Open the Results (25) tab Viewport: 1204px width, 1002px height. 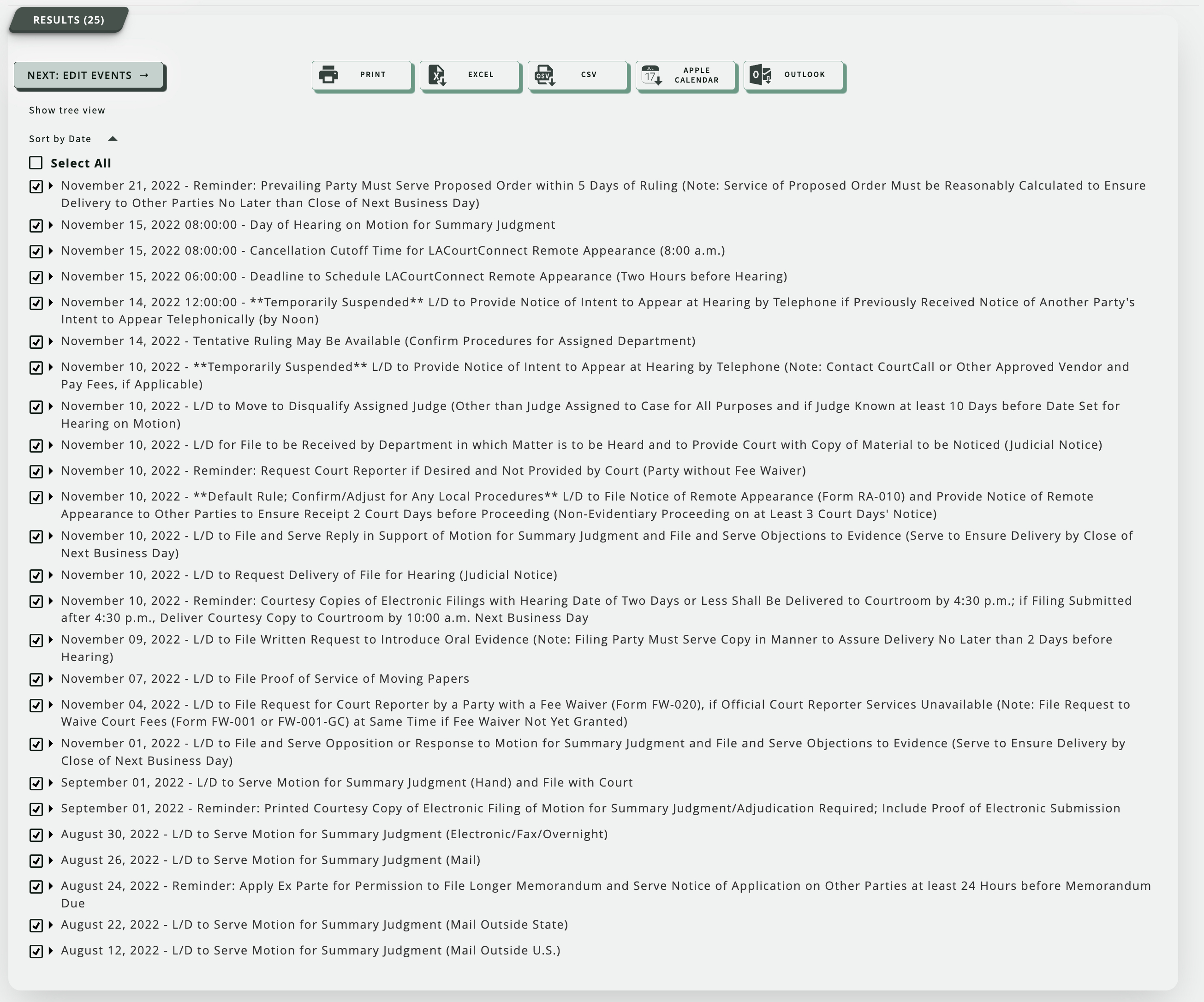(68, 20)
